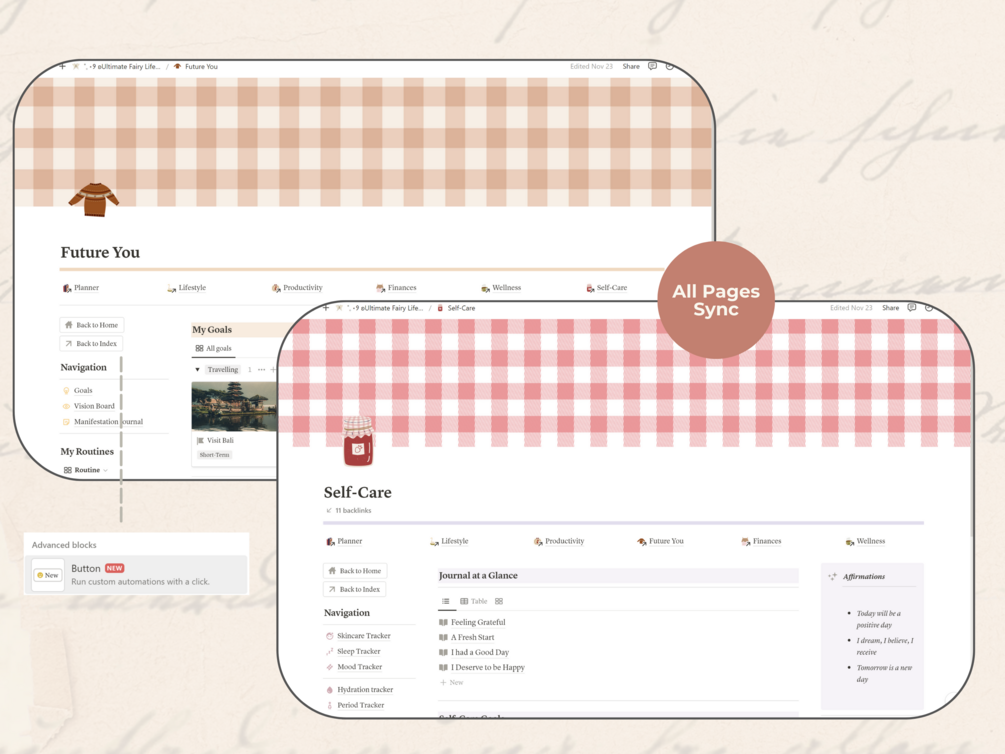Click Share in Self-Care window
The height and width of the screenshot is (754, 1005).
point(891,308)
